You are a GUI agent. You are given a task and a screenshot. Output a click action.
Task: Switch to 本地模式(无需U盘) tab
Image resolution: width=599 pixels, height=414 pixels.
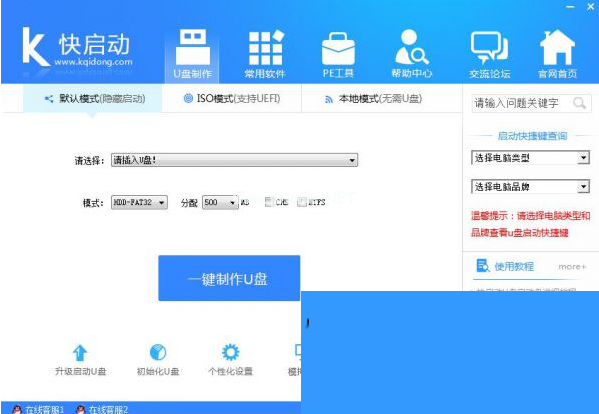(373, 99)
